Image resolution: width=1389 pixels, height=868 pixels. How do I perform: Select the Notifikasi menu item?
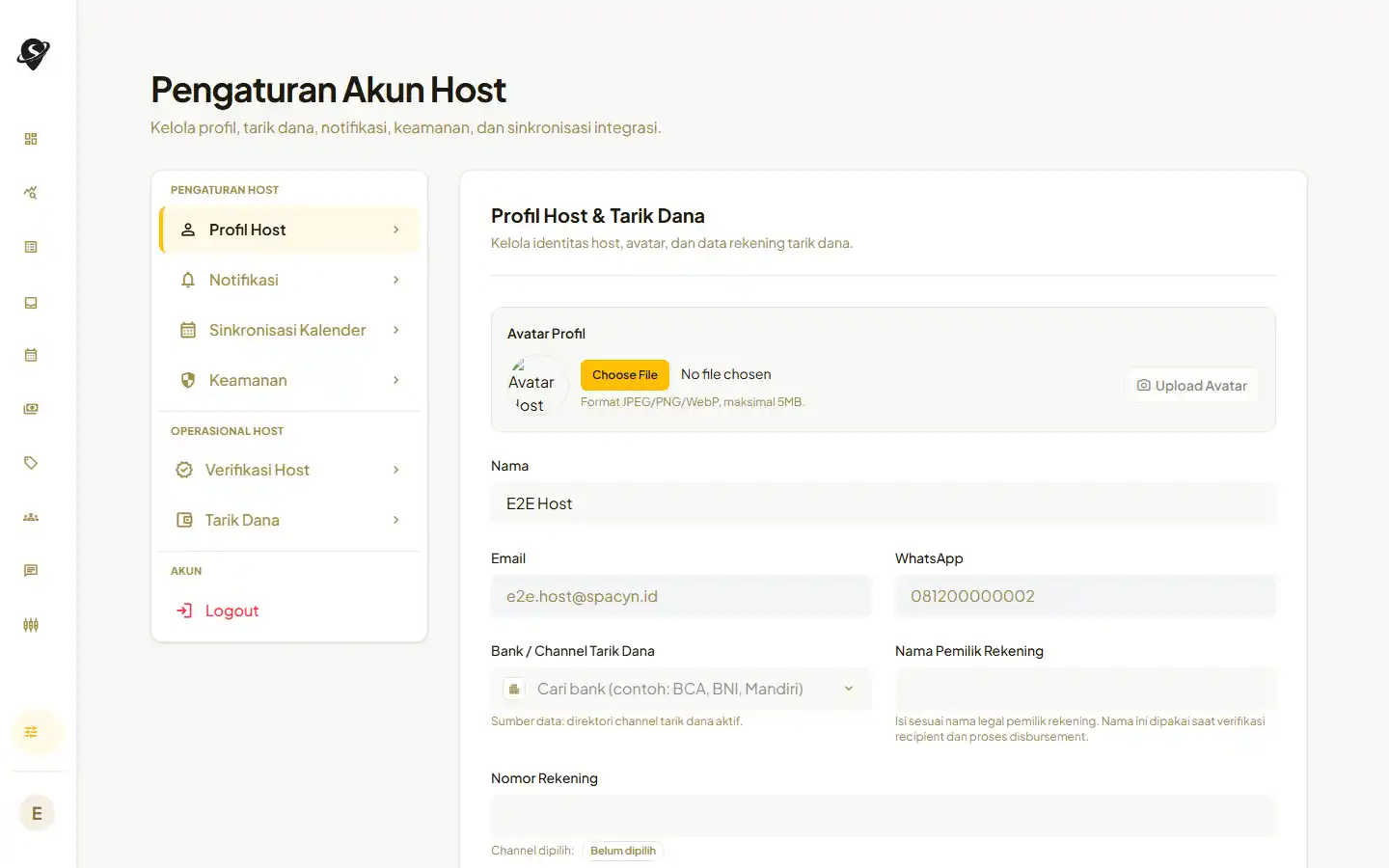[289, 280]
